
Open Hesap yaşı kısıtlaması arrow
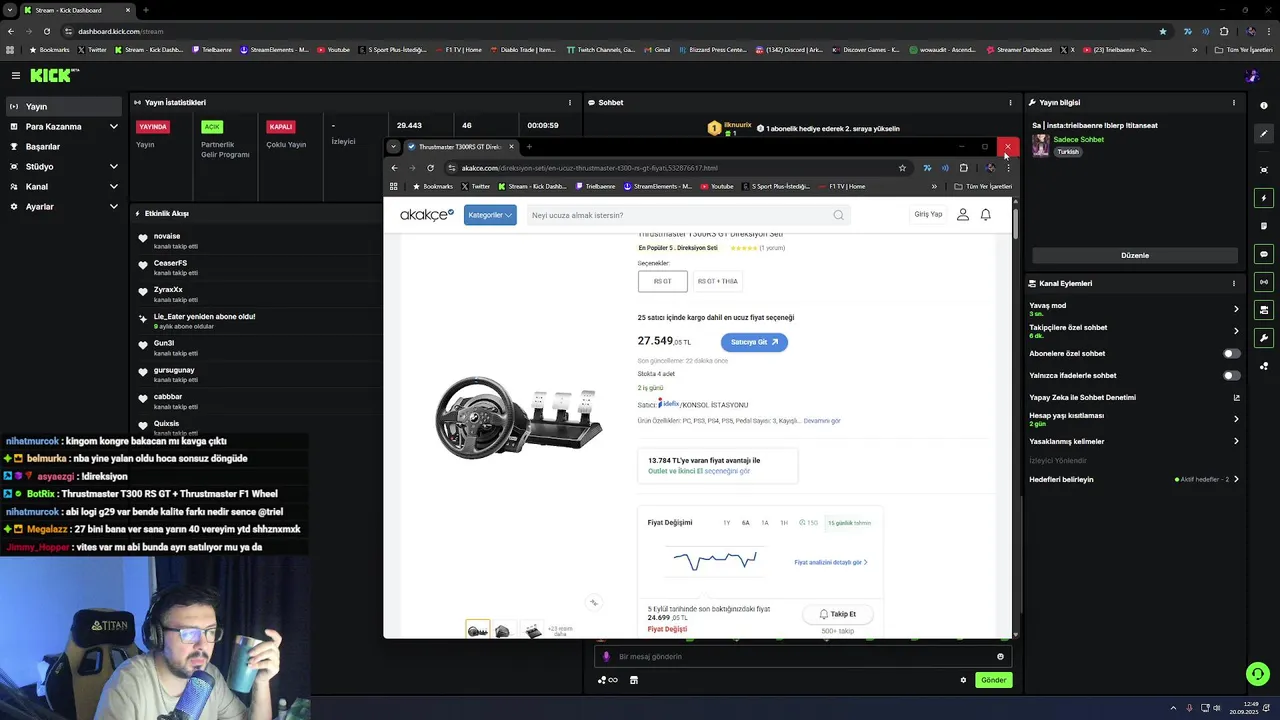pyautogui.click(x=1236, y=419)
